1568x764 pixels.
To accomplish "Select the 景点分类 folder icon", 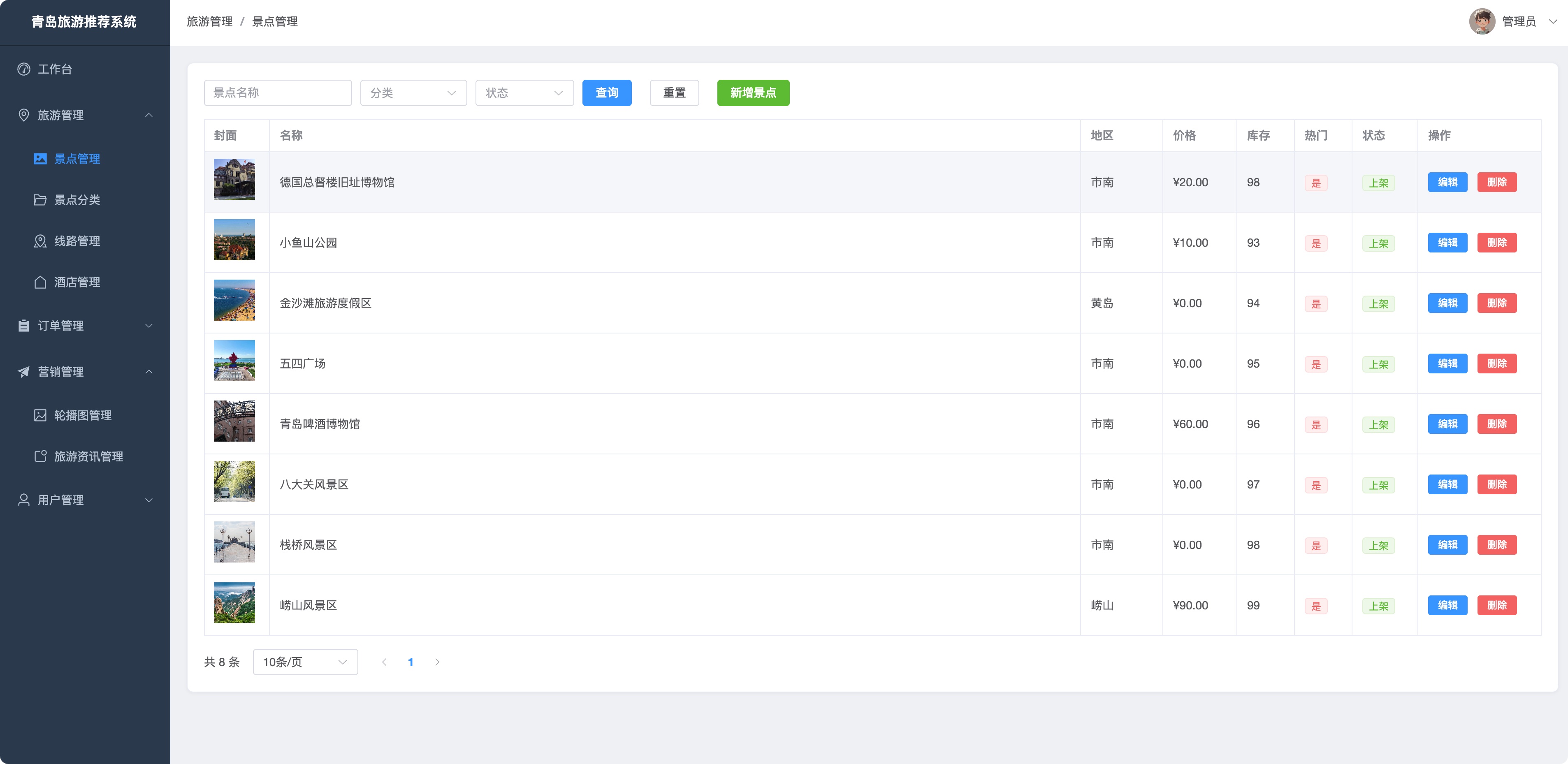I will coord(40,200).
